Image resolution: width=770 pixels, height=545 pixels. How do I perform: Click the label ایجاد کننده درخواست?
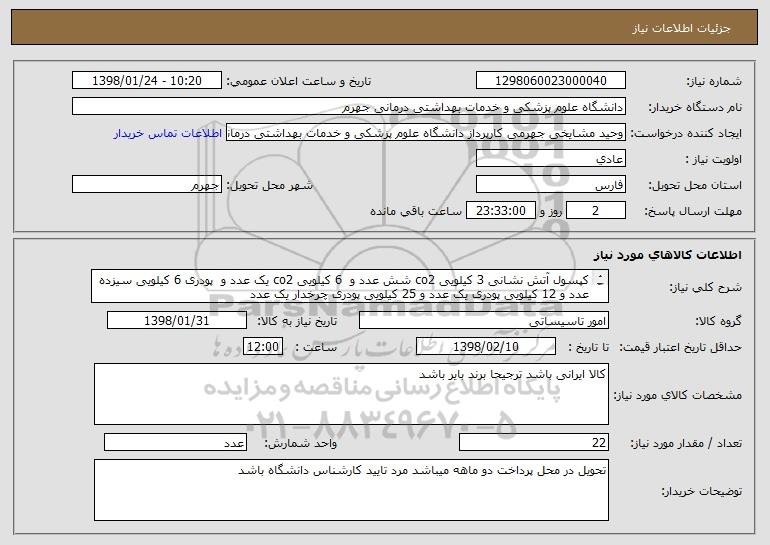coord(686,133)
